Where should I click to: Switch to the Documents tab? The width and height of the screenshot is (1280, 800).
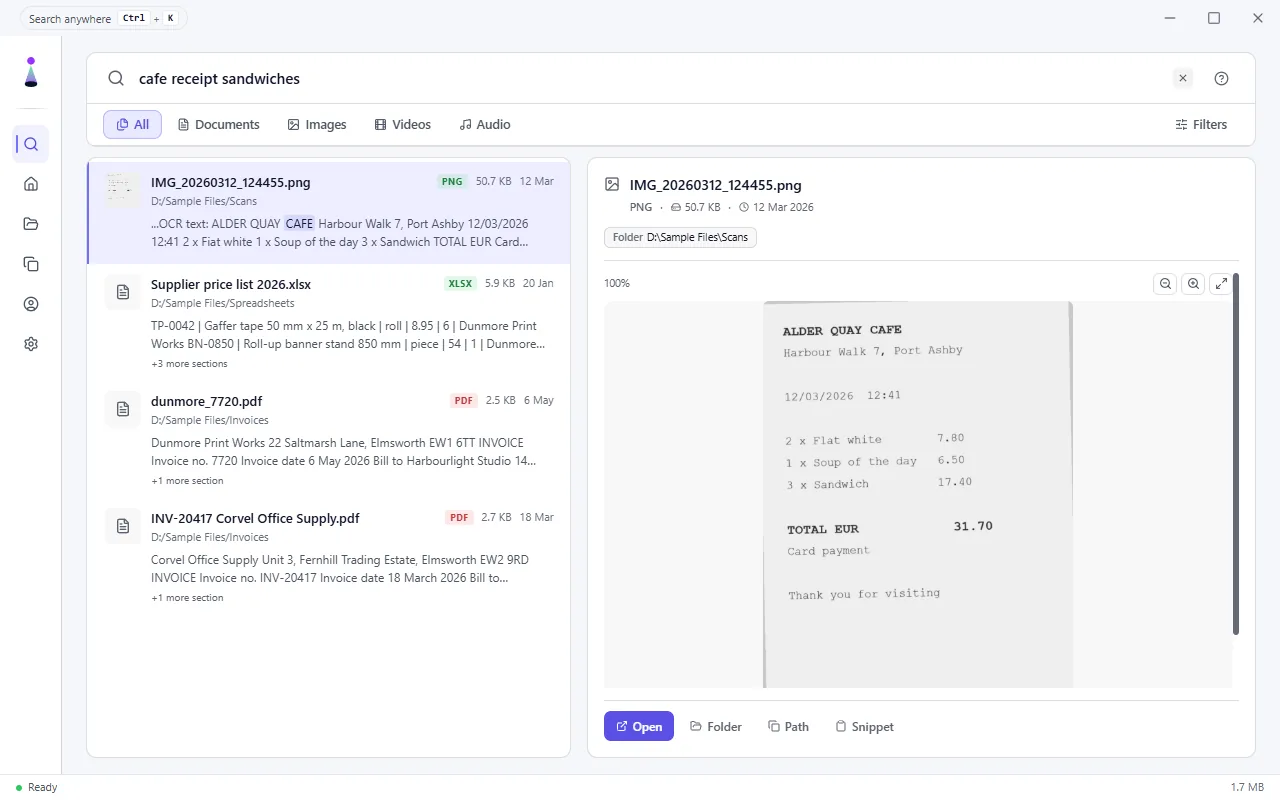[x=219, y=125]
